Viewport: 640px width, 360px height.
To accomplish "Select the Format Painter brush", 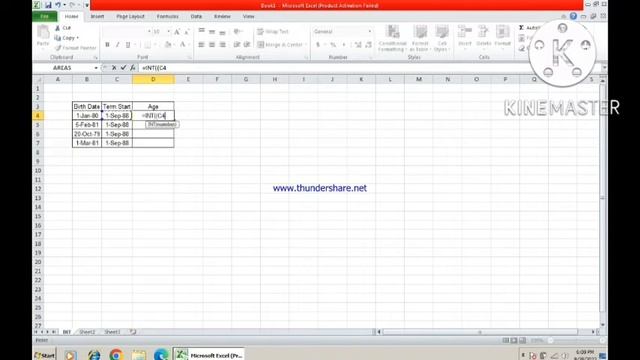I will pyautogui.click(x=58, y=48).
